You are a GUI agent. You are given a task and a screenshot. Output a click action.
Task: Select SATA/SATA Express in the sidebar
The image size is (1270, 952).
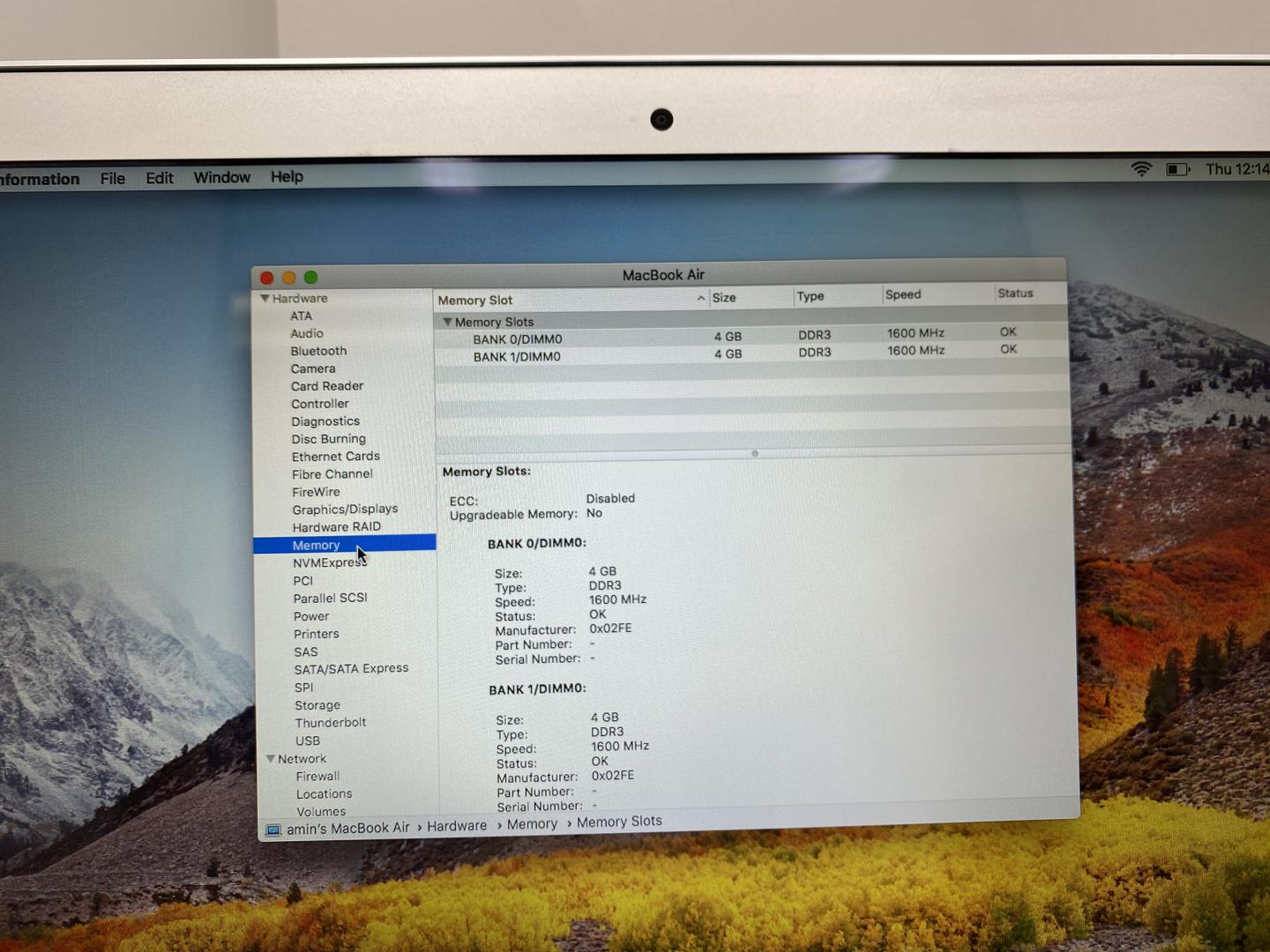pos(352,669)
